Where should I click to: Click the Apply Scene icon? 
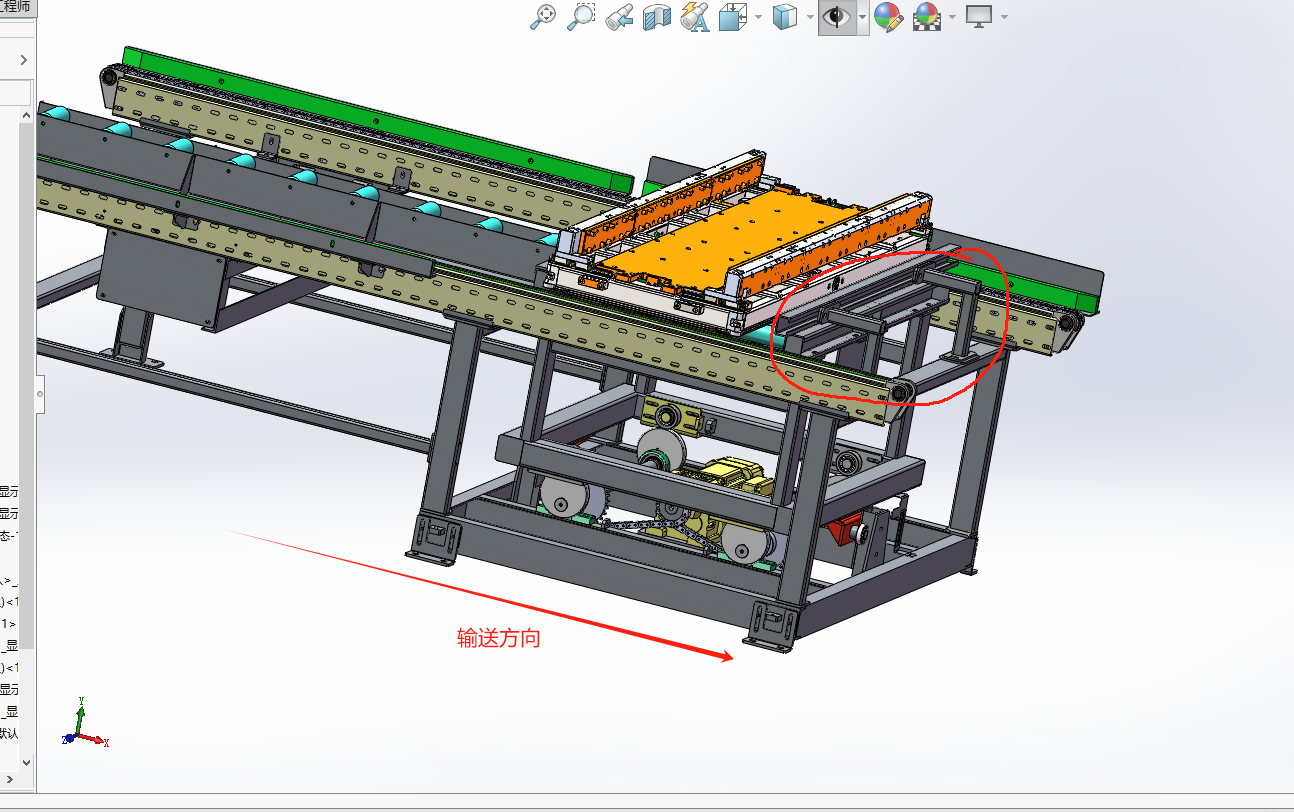tap(927, 16)
